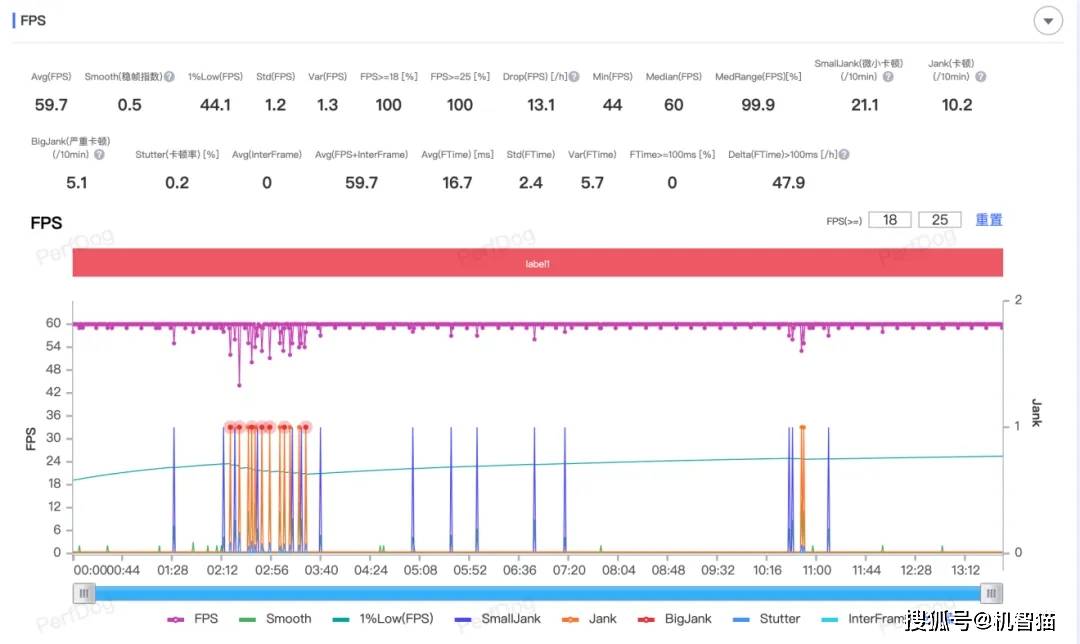This screenshot has width=1080, height=644.
Task: Toggle BigJank legend item
Action: 674,619
